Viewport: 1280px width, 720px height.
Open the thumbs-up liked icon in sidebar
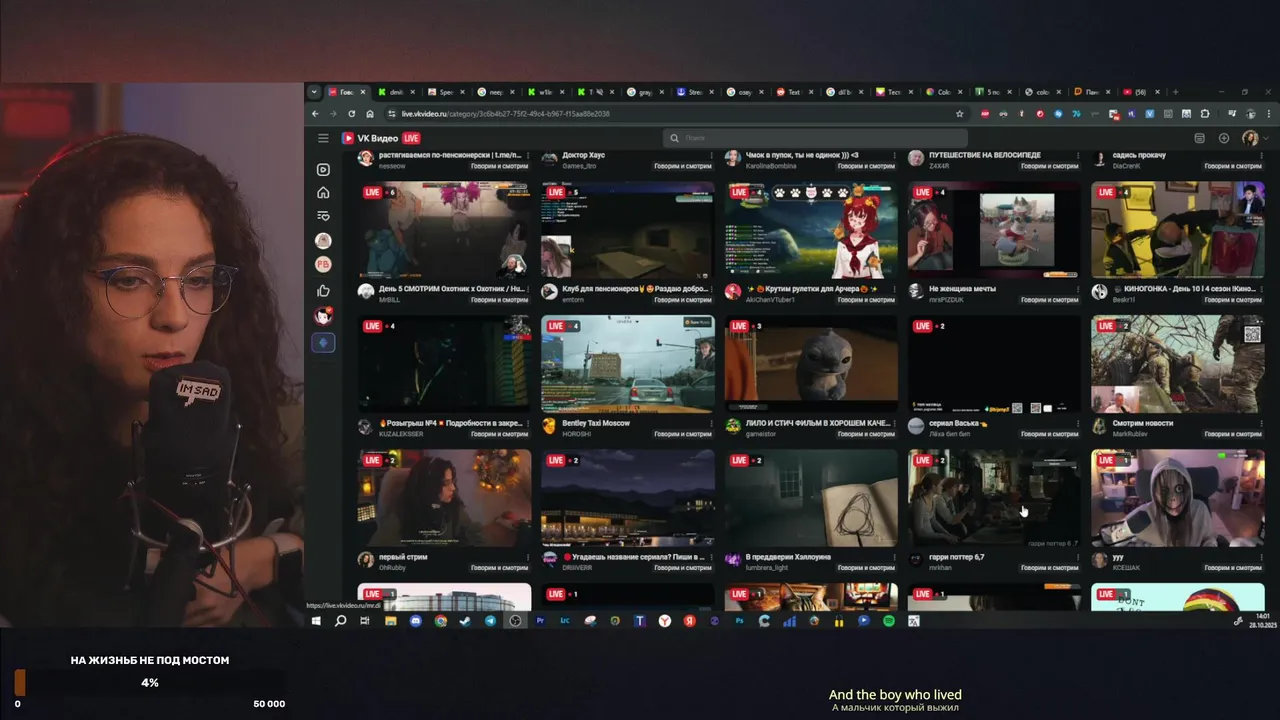pos(323,291)
